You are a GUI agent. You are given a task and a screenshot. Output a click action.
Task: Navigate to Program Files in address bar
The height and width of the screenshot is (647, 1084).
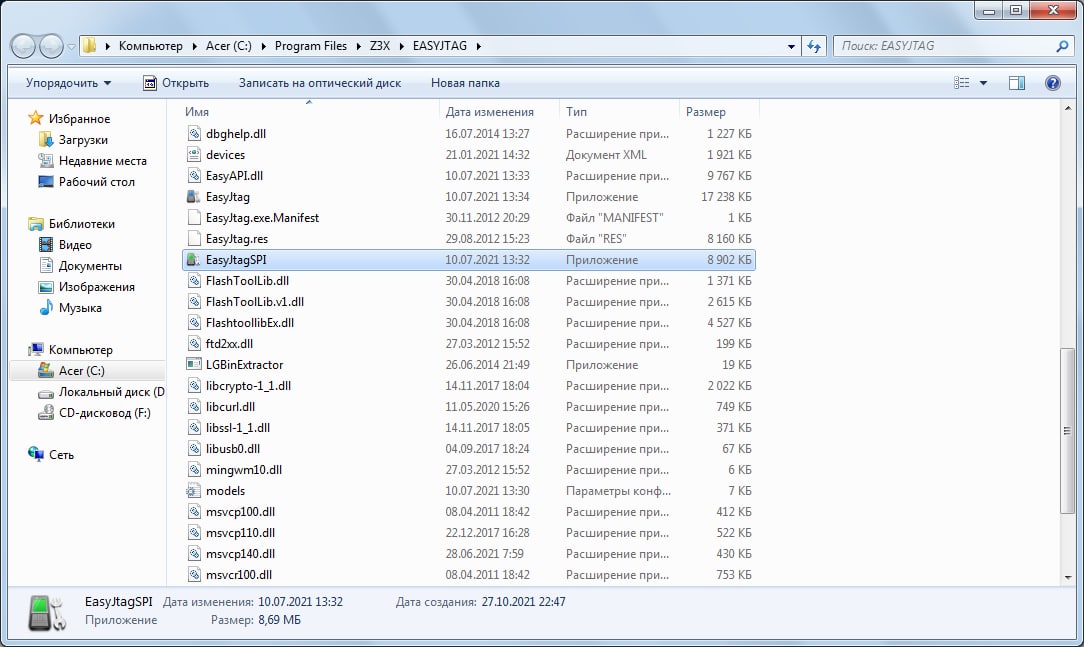click(x=311, y=46)
